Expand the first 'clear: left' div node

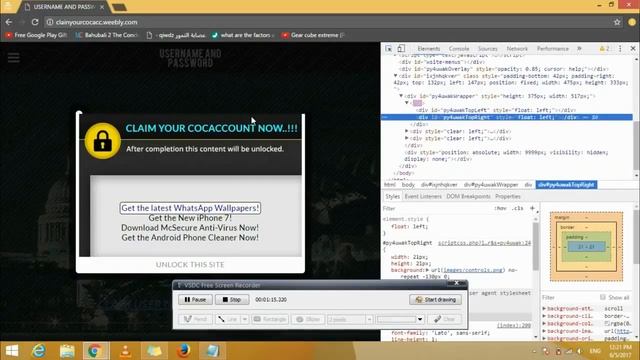(407, 131)
